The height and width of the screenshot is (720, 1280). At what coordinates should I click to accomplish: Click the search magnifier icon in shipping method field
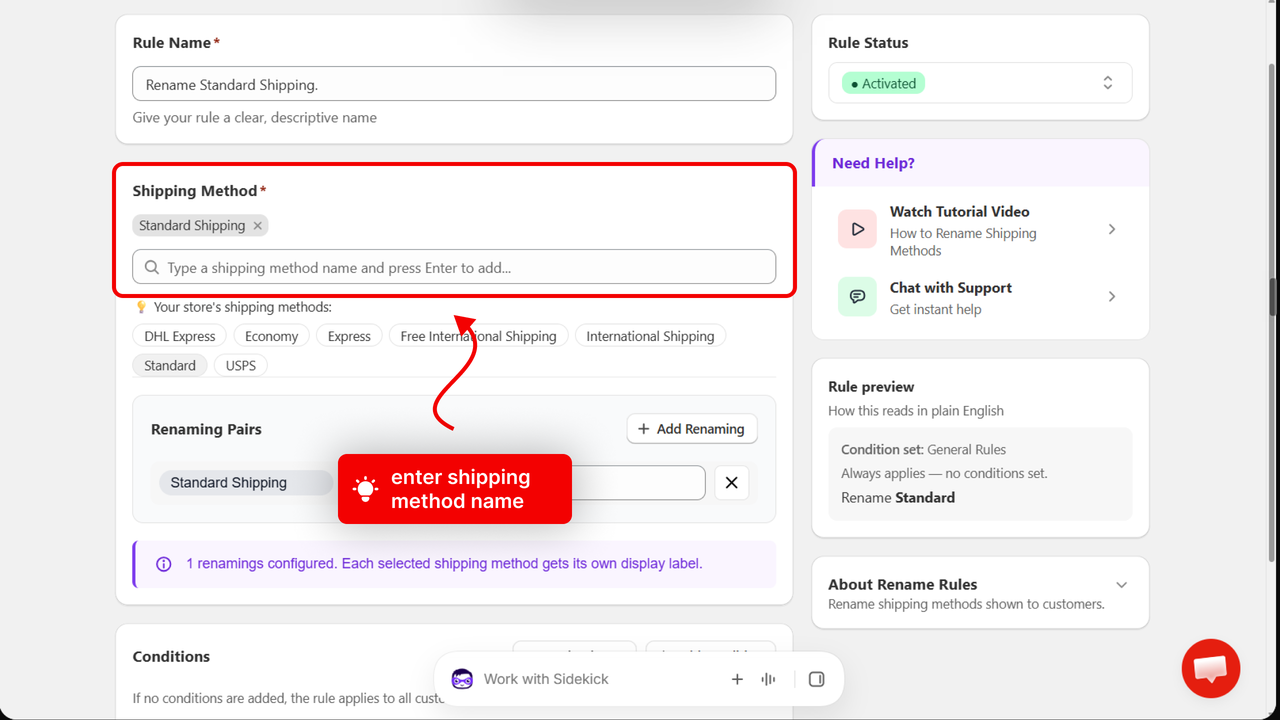pos(152,267)
